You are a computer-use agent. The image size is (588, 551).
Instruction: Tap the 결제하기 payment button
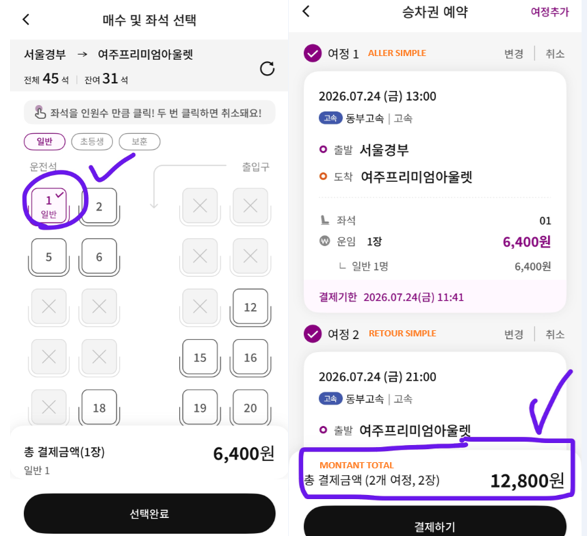point(435,522)
